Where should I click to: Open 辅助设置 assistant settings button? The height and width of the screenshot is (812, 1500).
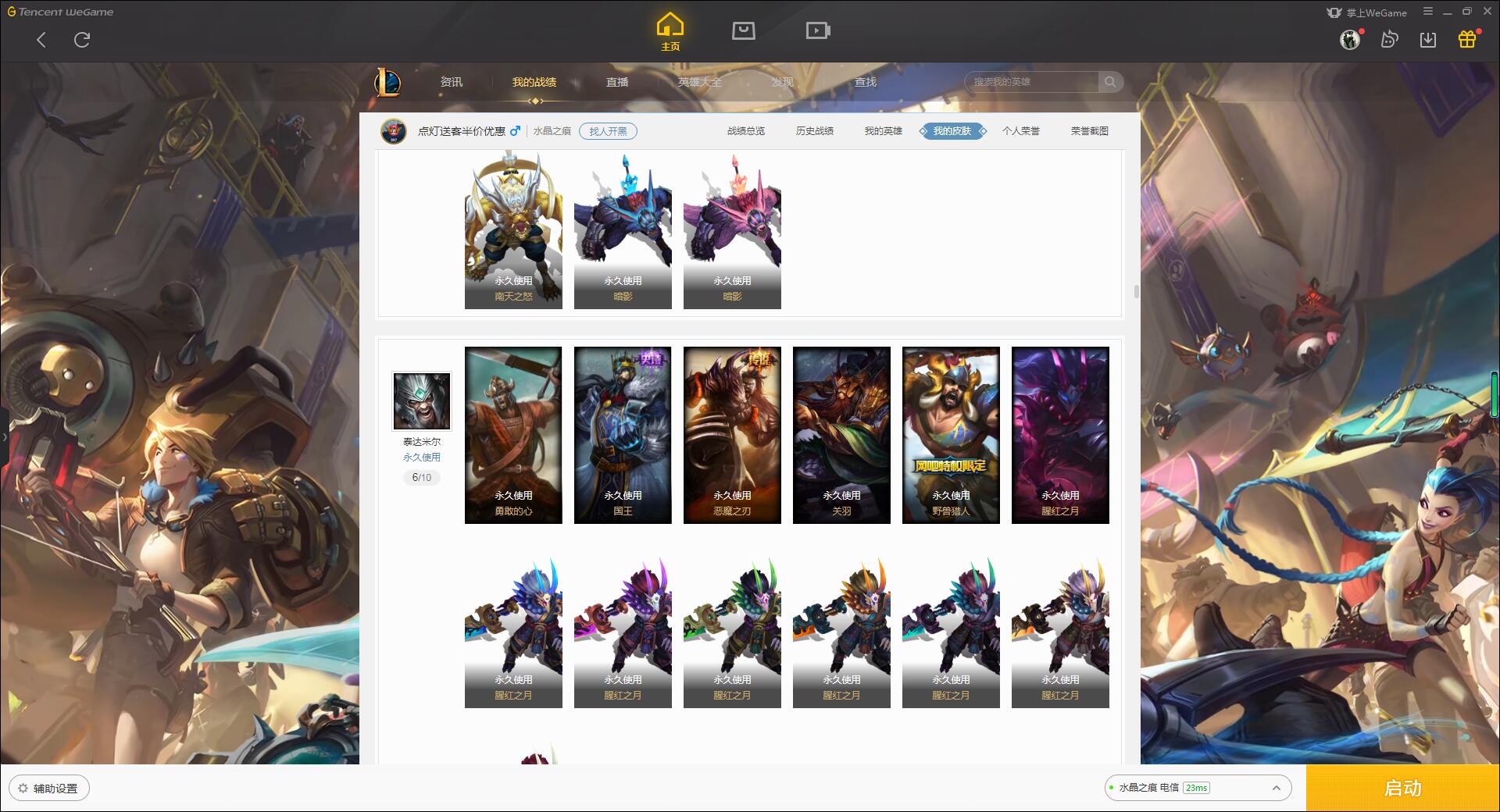coord(49,789)
